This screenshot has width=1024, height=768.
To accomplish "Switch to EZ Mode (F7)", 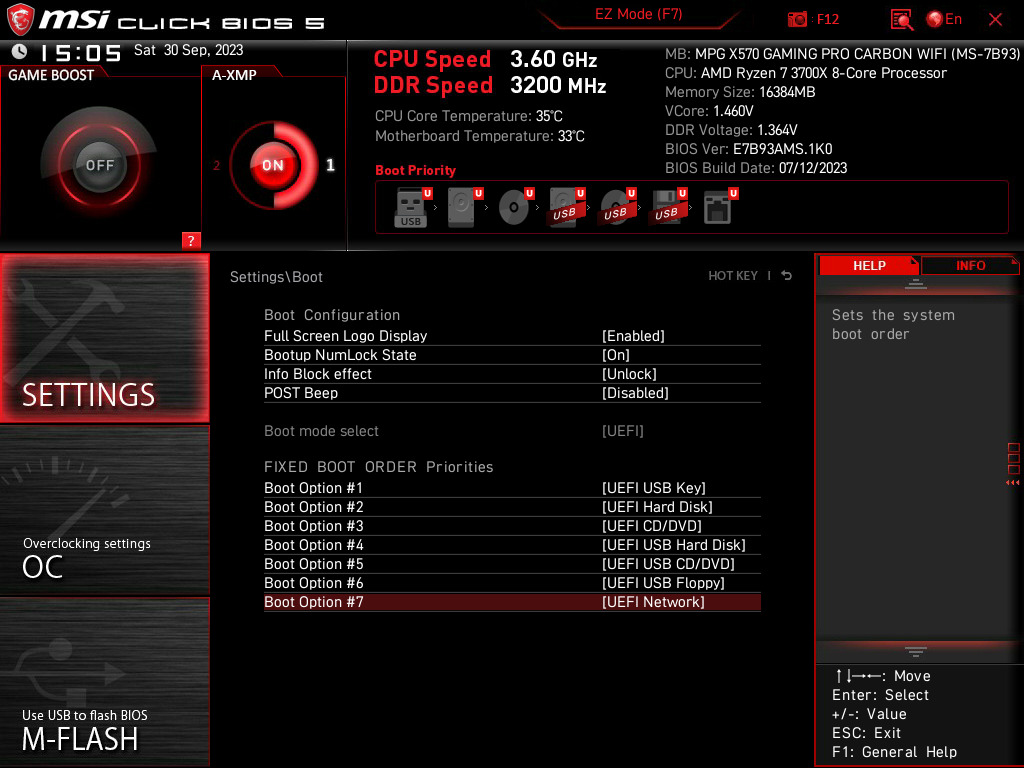I will (x=638, y=14).
